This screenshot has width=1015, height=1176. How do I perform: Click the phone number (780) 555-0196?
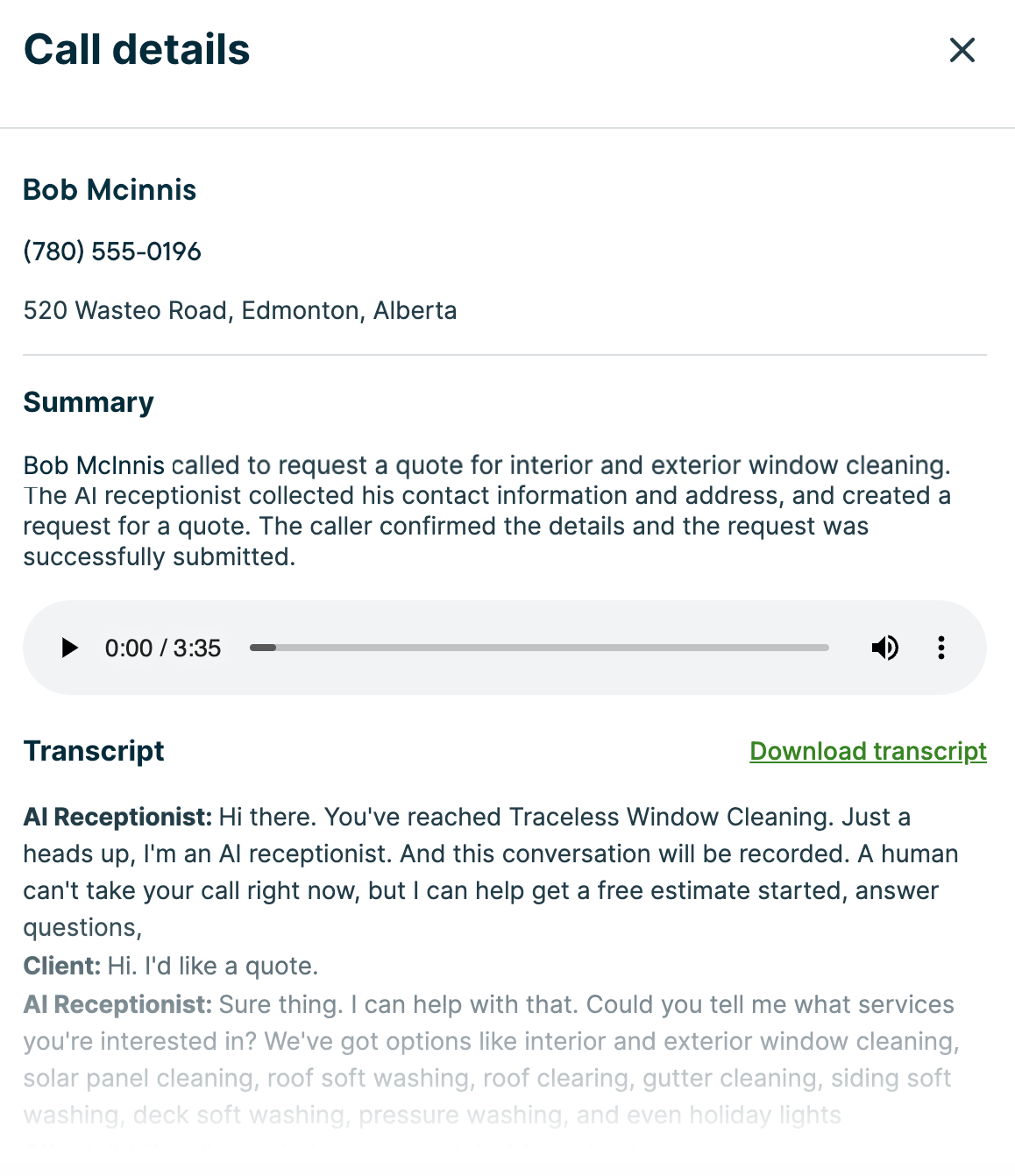click(112, 251)
